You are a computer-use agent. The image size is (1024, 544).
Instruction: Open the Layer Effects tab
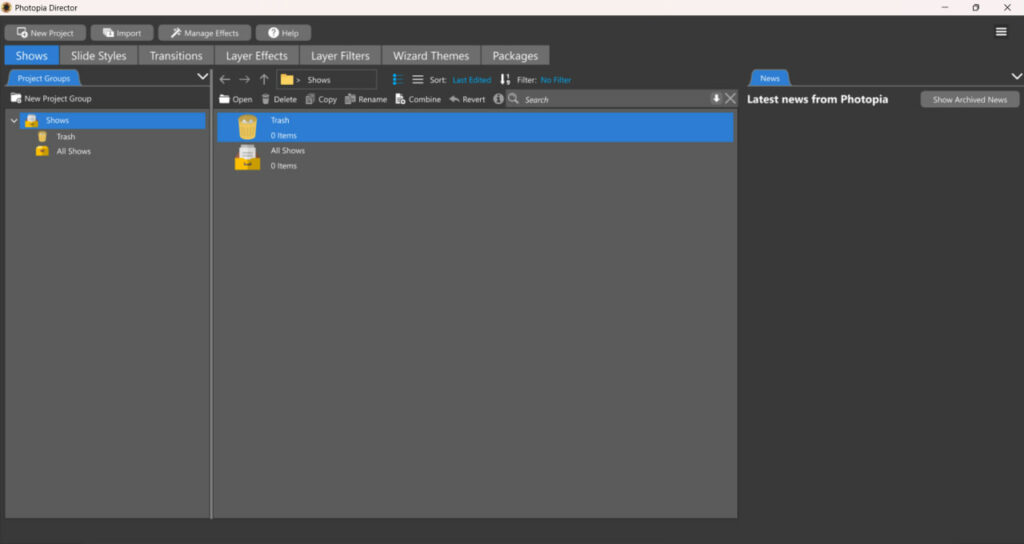pyautogui.click(x=257, y=56)
